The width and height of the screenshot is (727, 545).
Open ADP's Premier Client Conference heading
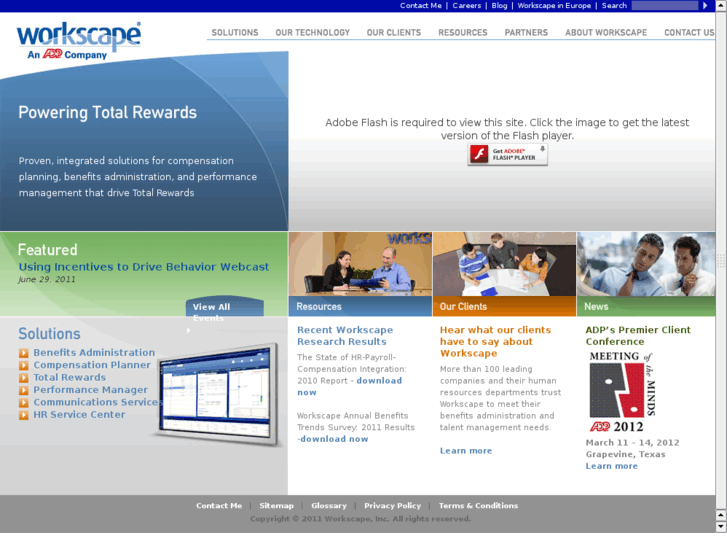pyautogui.click(x=638, y=336)
